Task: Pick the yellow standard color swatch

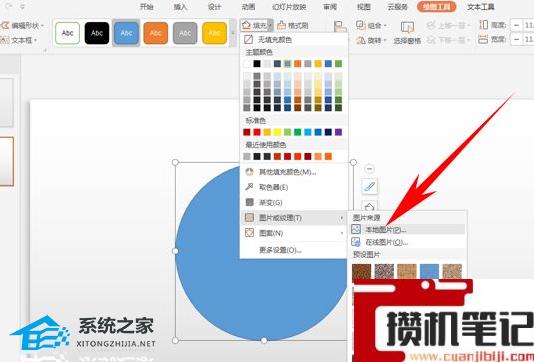Action: pyautogui.click(x=277, y=132)
